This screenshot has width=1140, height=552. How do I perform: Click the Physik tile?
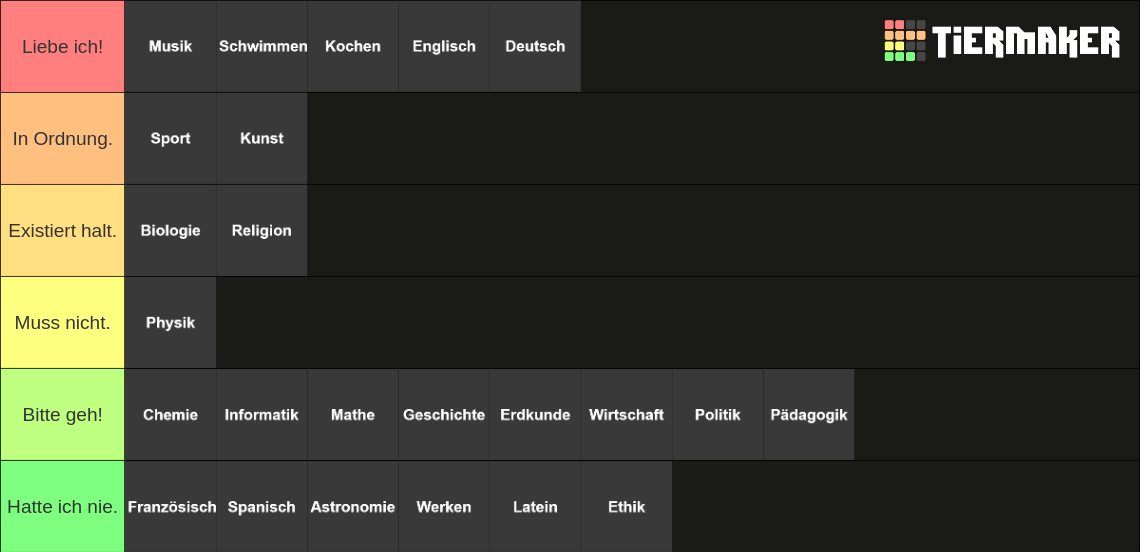[x=171, y=322]
